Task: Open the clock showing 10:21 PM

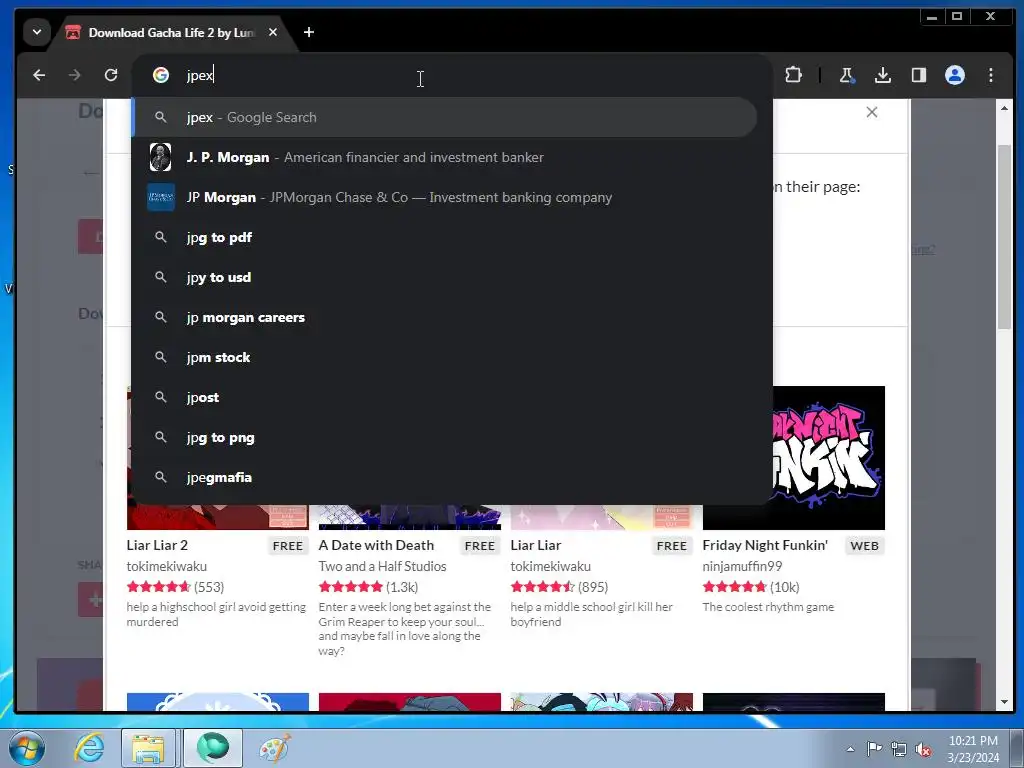Action: point(973,748)
